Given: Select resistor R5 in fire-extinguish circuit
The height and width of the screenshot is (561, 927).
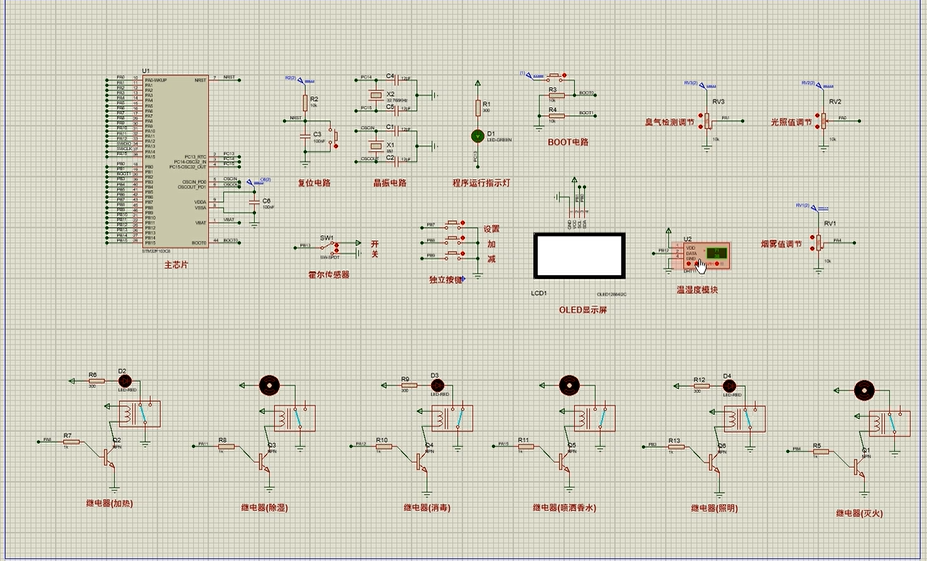Looking at the screenshot, I should [821, 452].
